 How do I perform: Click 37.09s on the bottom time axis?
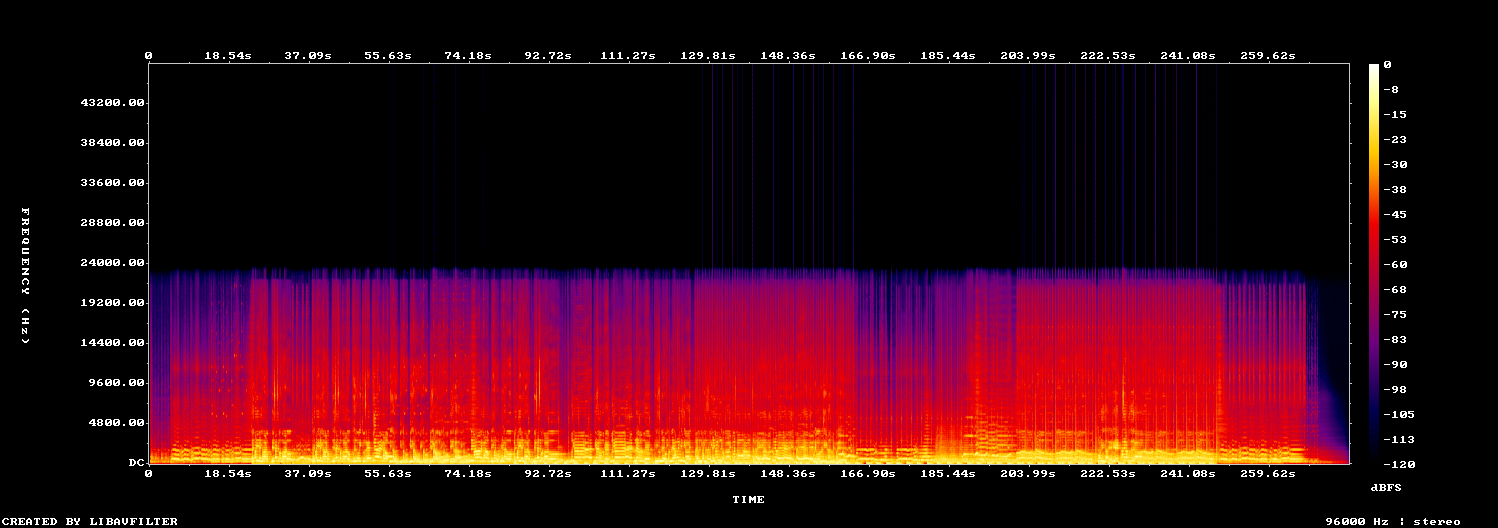(x=308, y=474)
